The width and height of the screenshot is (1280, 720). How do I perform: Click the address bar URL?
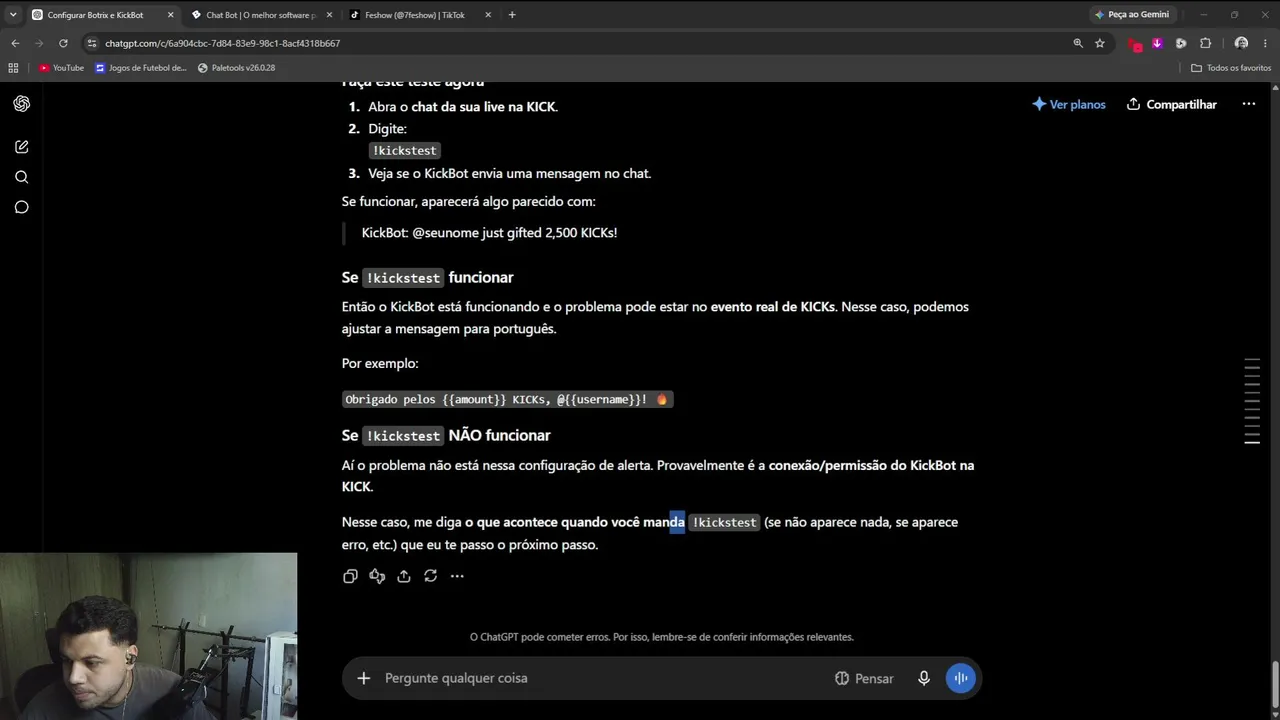point(223,43)
